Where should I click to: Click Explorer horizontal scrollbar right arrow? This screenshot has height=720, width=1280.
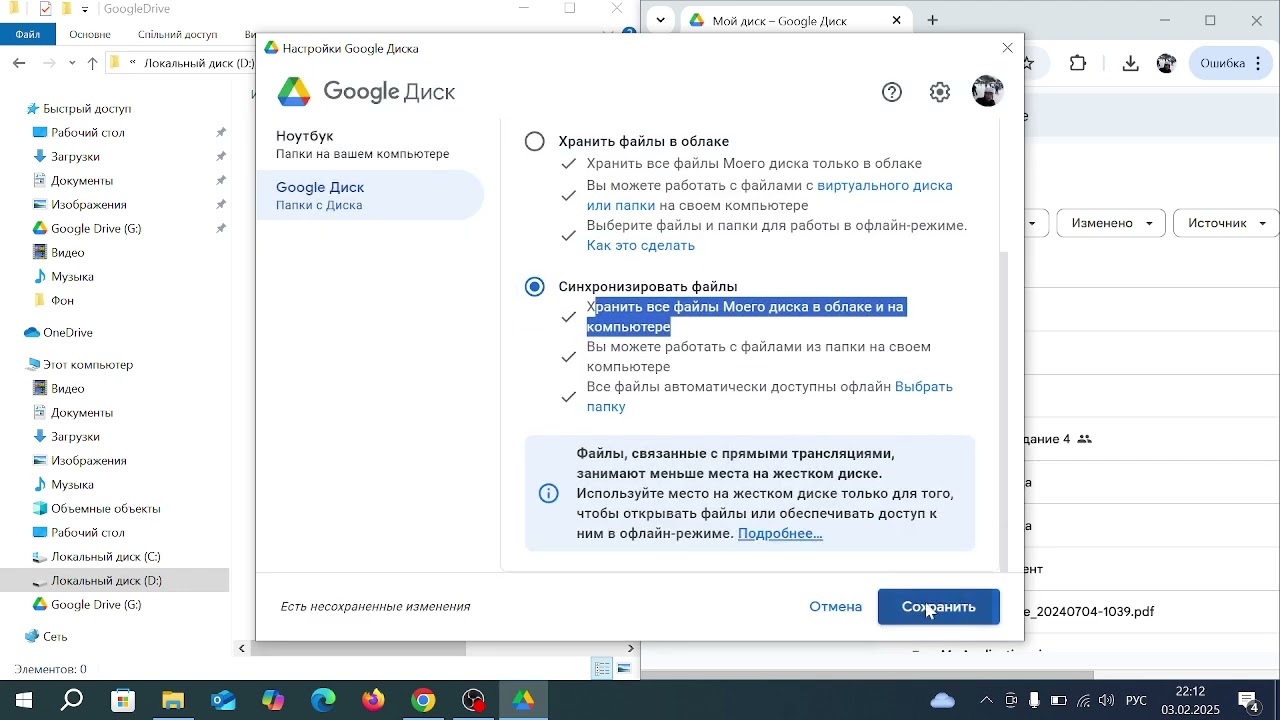631,649
